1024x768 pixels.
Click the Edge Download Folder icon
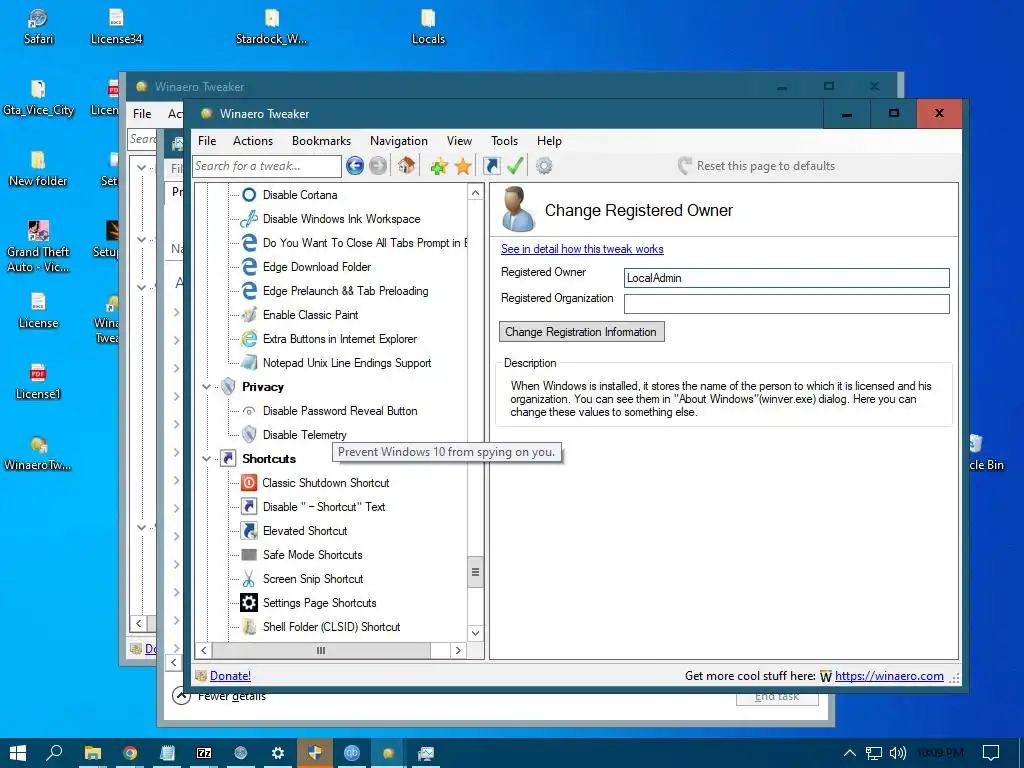[x=249, y=266]
